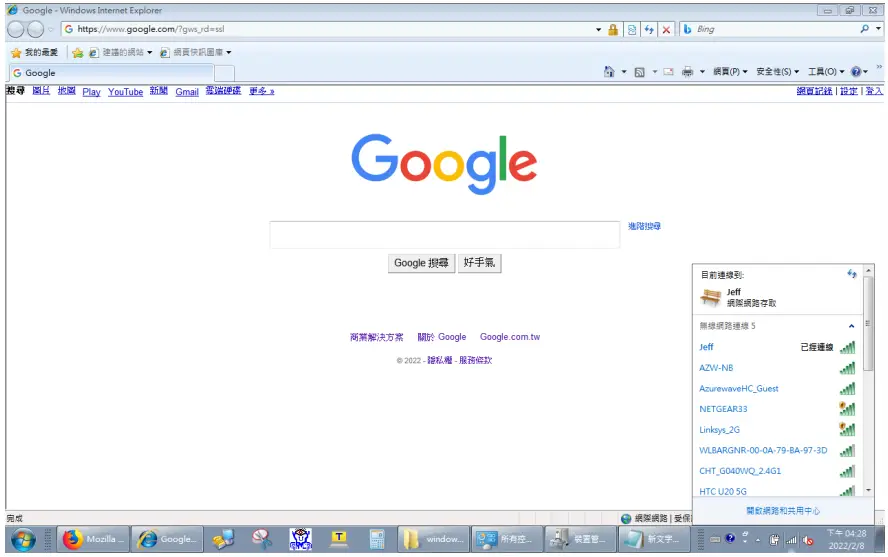Open the 工具(O) Tools menu
The width and height of the screenshot is (888, 557).
[826, 72]
